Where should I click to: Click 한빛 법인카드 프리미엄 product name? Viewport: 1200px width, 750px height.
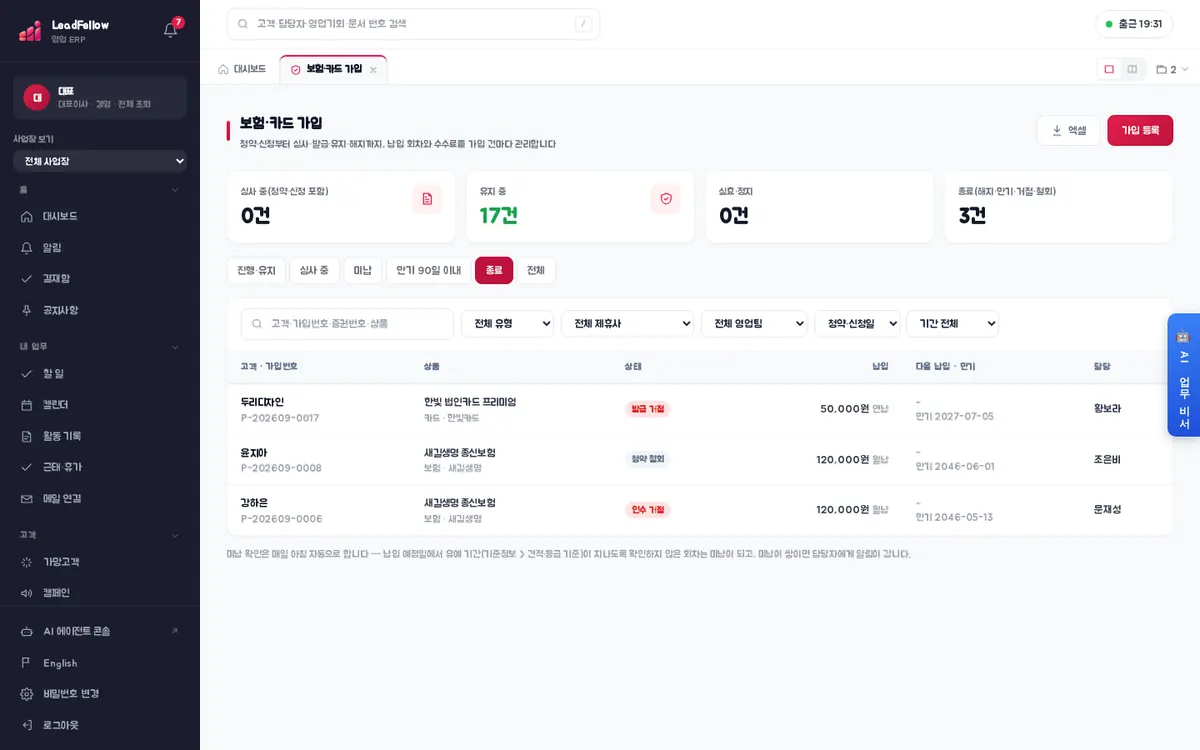click(470, 402)
